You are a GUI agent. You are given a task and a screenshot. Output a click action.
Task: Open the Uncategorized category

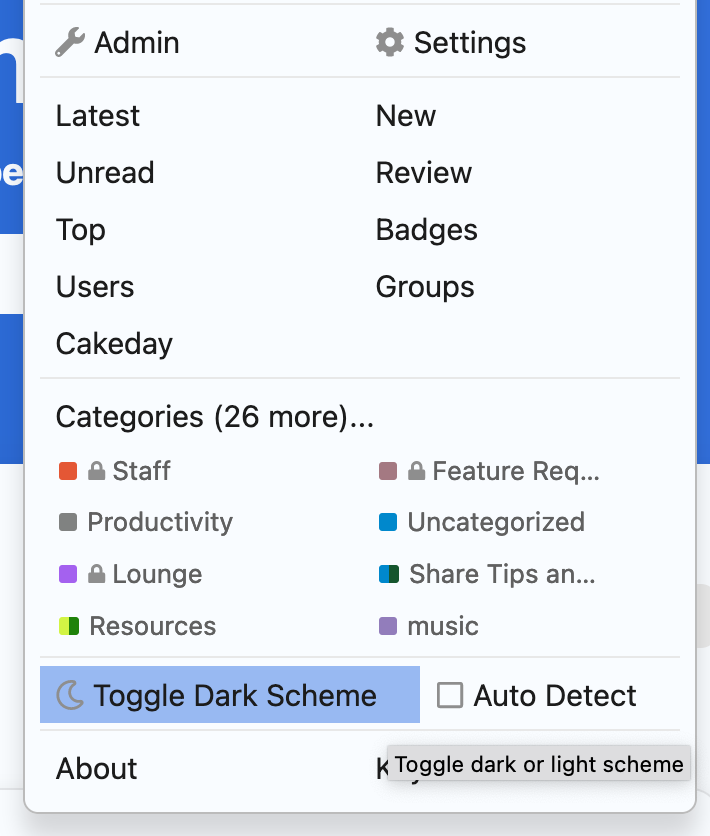pyautogui.click(x=496, y=522)
